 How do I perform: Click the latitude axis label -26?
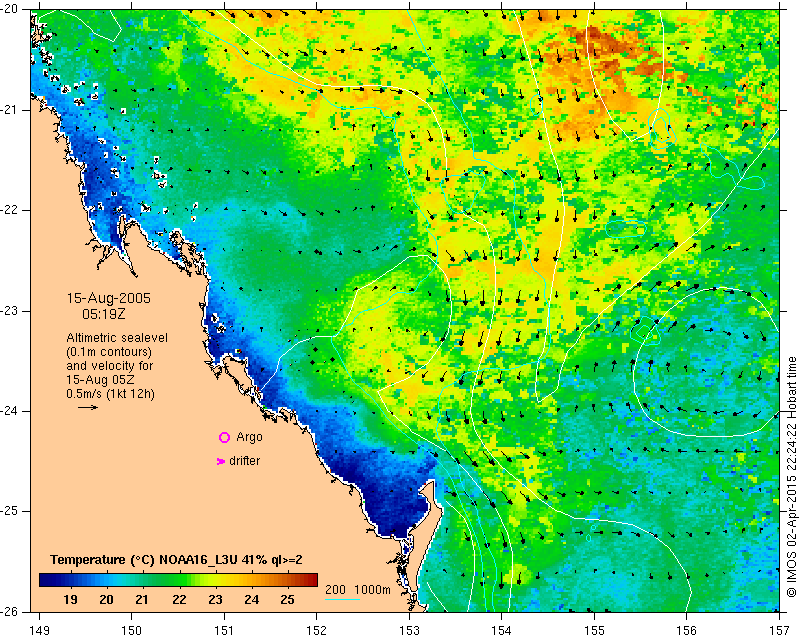10,611
